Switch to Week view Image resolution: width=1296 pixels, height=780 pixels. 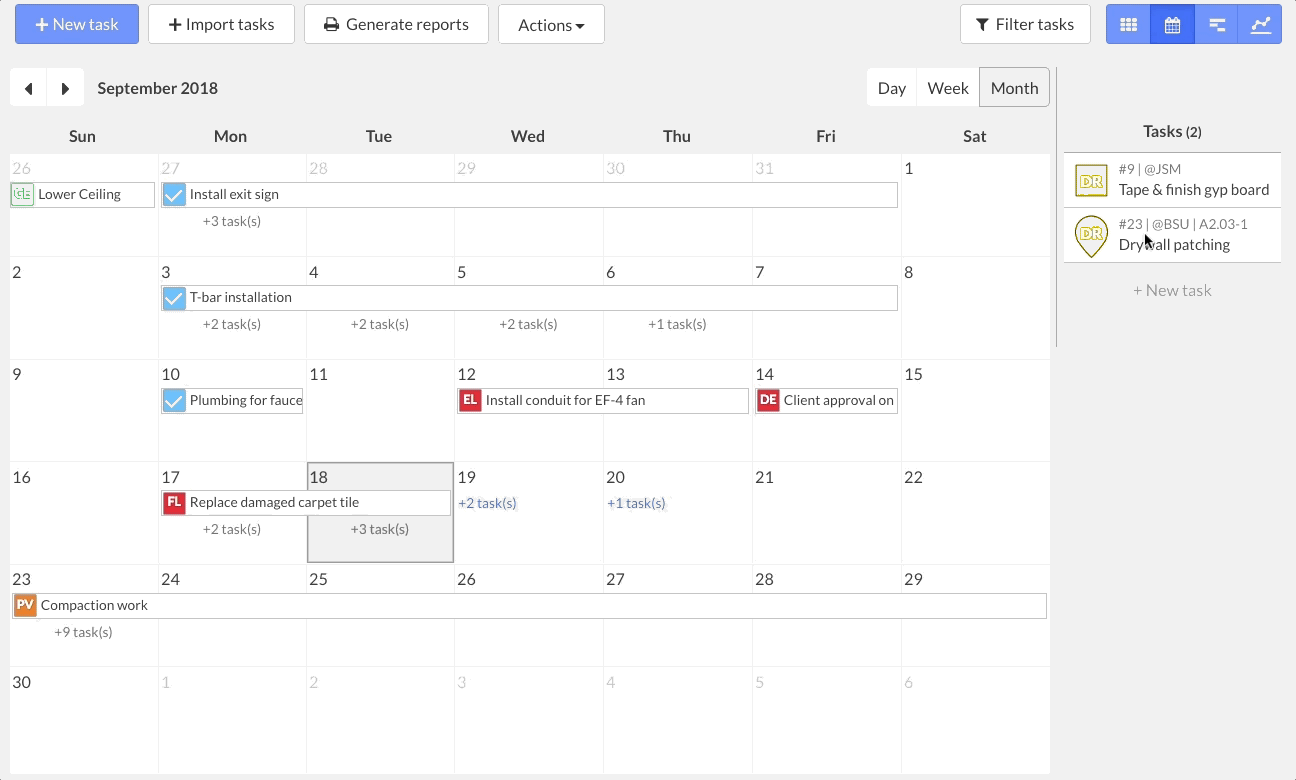click(x=948, y=88)
